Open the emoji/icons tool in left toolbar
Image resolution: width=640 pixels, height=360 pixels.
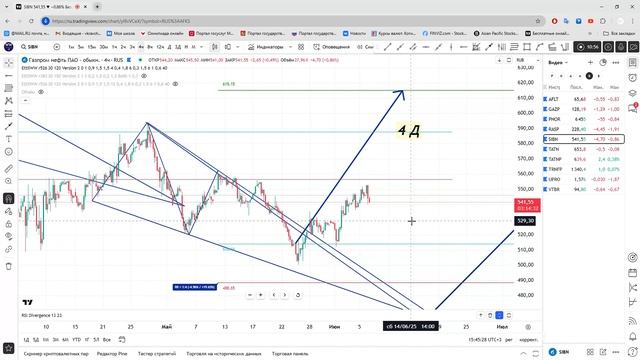click(9, 152)
